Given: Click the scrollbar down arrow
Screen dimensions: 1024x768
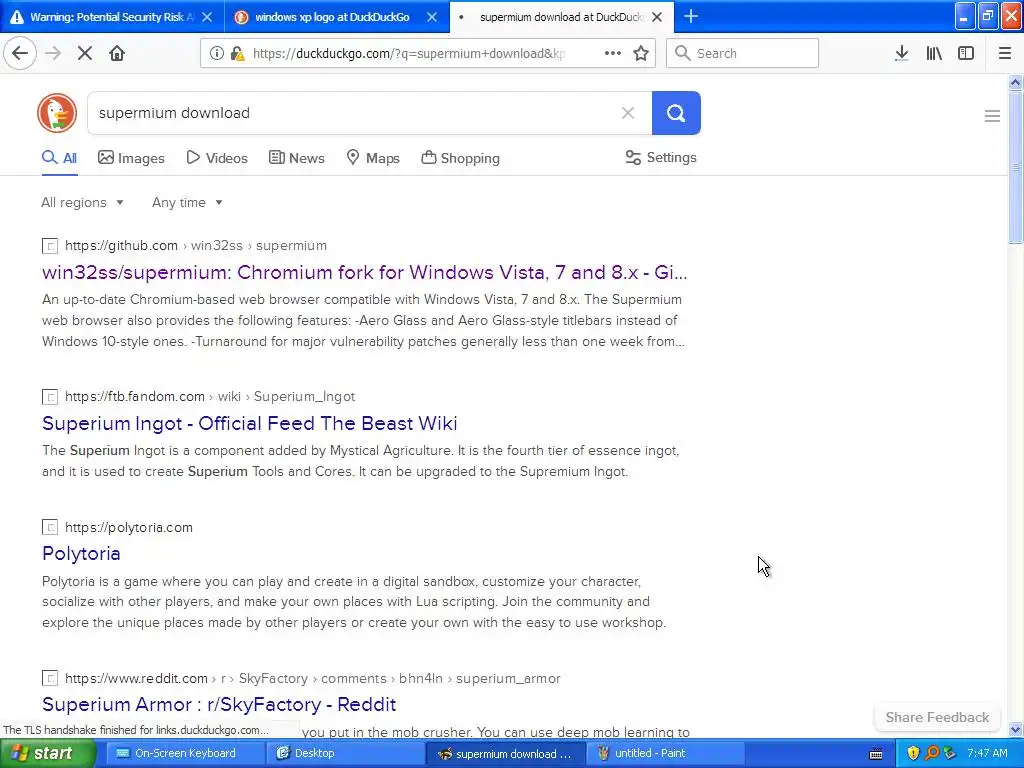Looking at the screenshot, I should pyautogui.click(x=1016, y=729).
